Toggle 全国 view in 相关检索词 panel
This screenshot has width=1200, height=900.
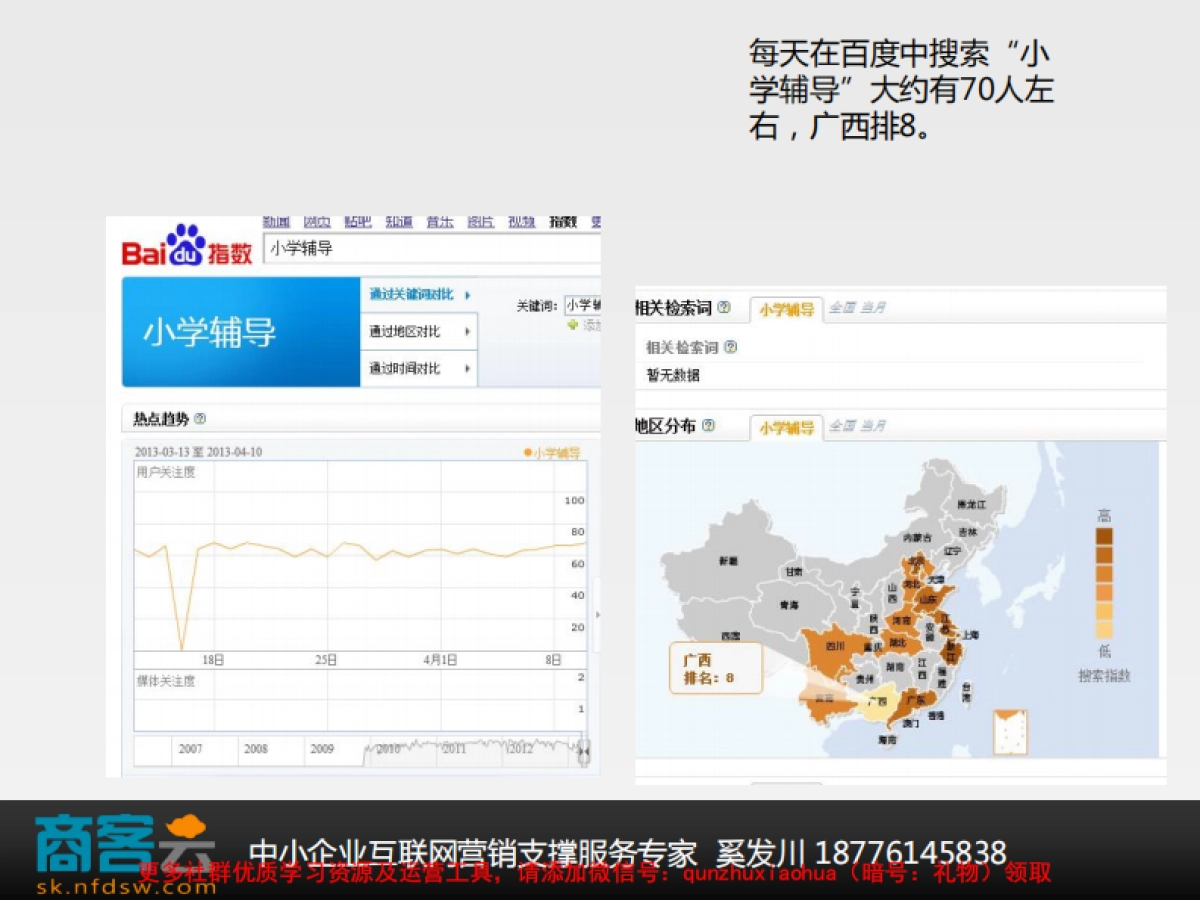pyautogui.click(x=841, y=308)
